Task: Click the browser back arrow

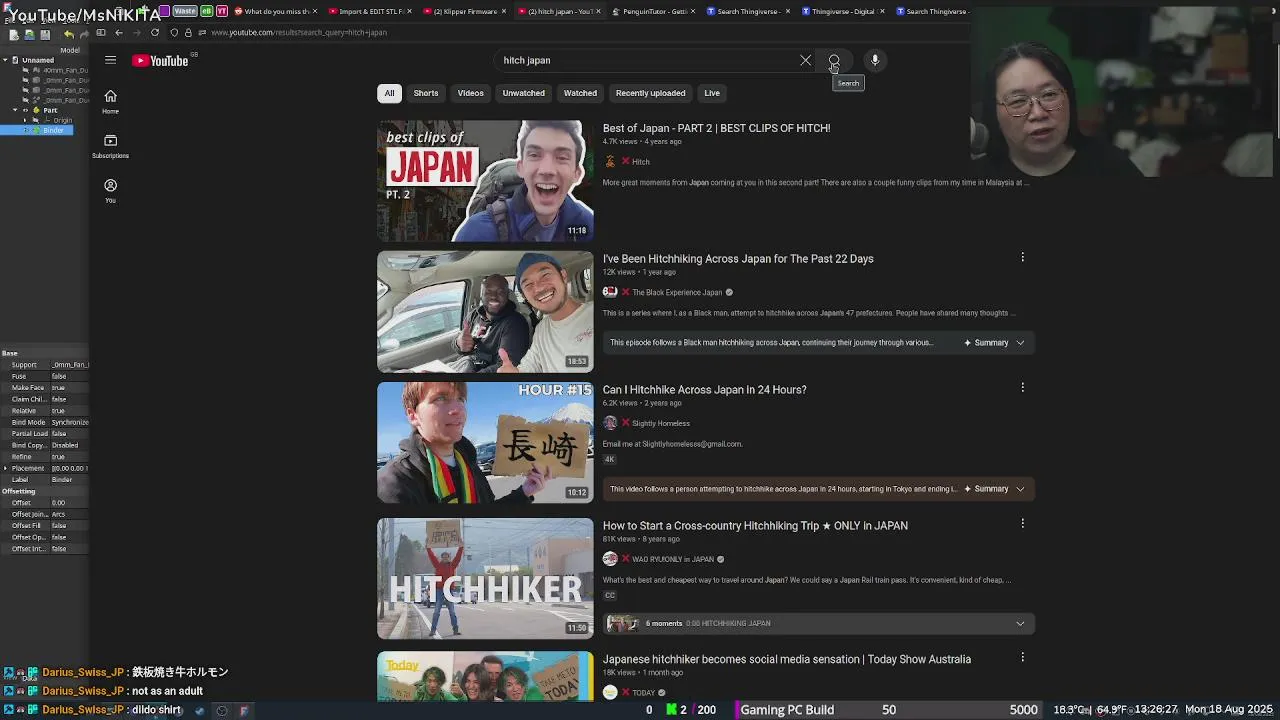Action: pyautogui.click(x=119, y=32)
